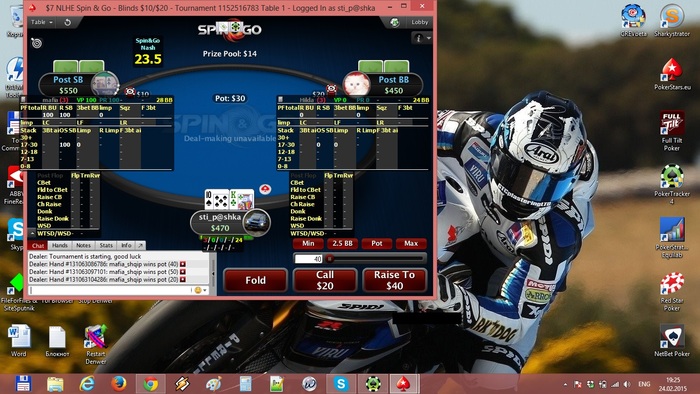
Task: Open the Restart Denwer desktop shortcut
Action: point(96,344)
